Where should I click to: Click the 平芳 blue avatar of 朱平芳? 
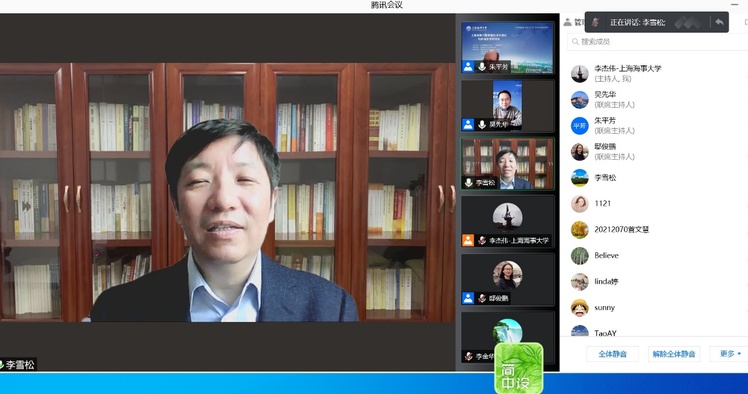coord(580,126)
